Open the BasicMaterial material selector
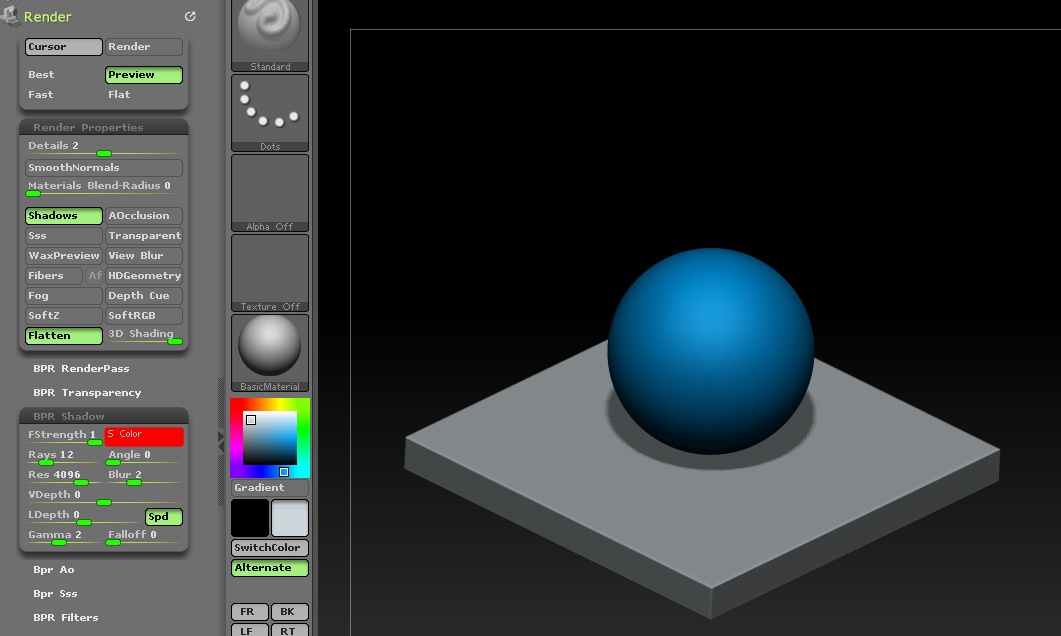 270,353
